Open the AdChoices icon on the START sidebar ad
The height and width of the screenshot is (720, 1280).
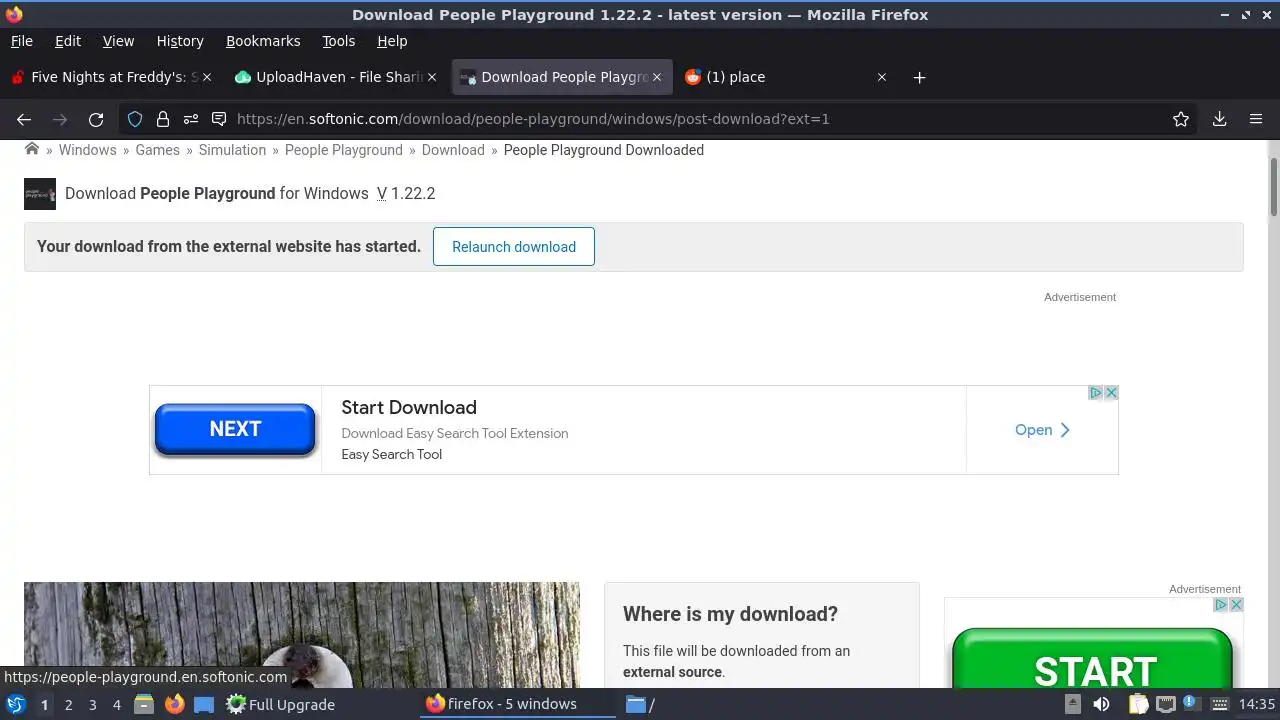(x=1221, y=605)
